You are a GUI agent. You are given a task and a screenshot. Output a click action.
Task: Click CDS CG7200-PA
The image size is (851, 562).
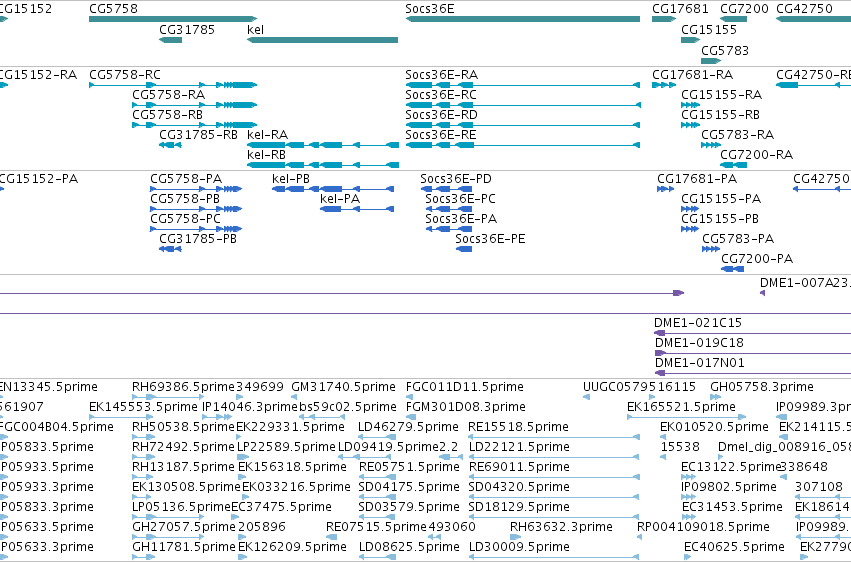click(733, 269)
